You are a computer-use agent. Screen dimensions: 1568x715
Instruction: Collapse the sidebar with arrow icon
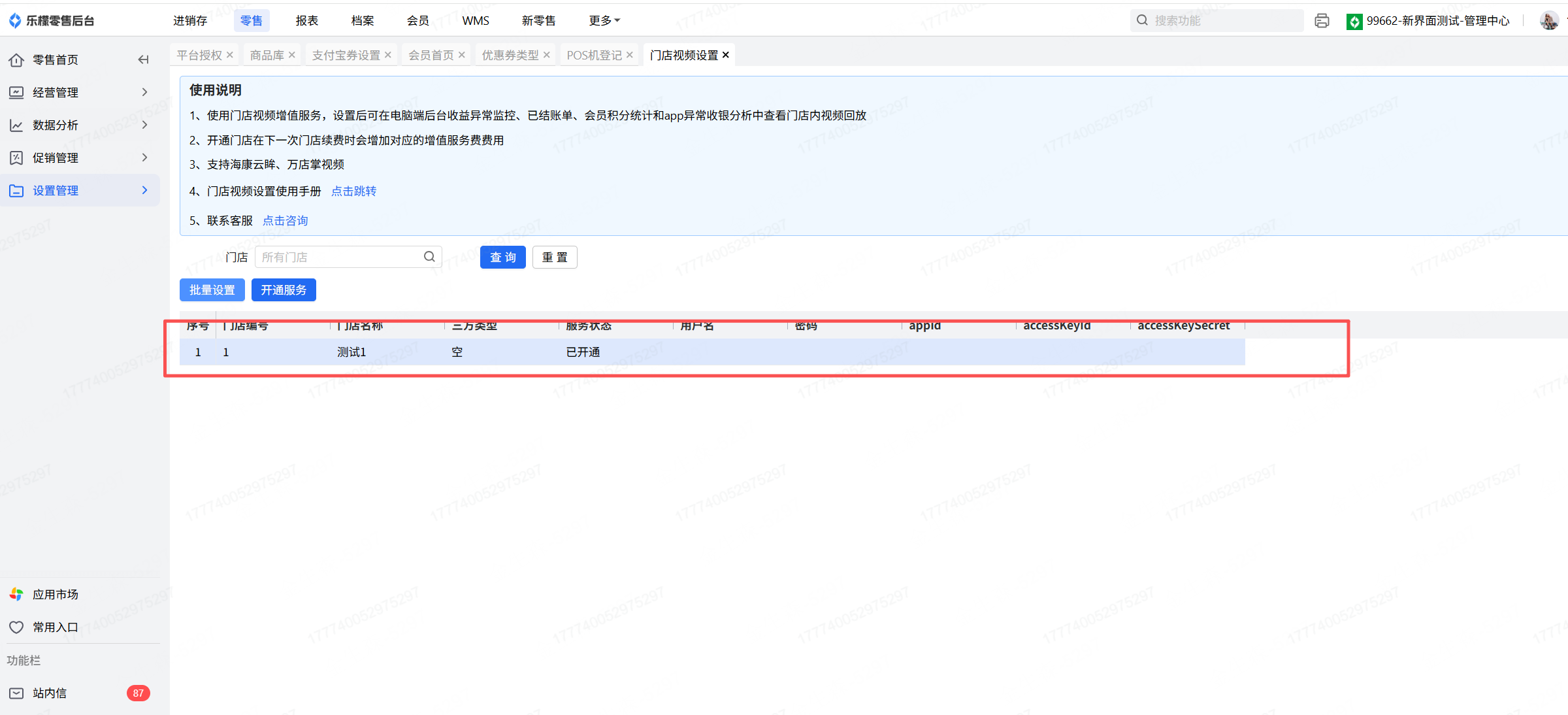pyautogui.click(x=144, y=59)
